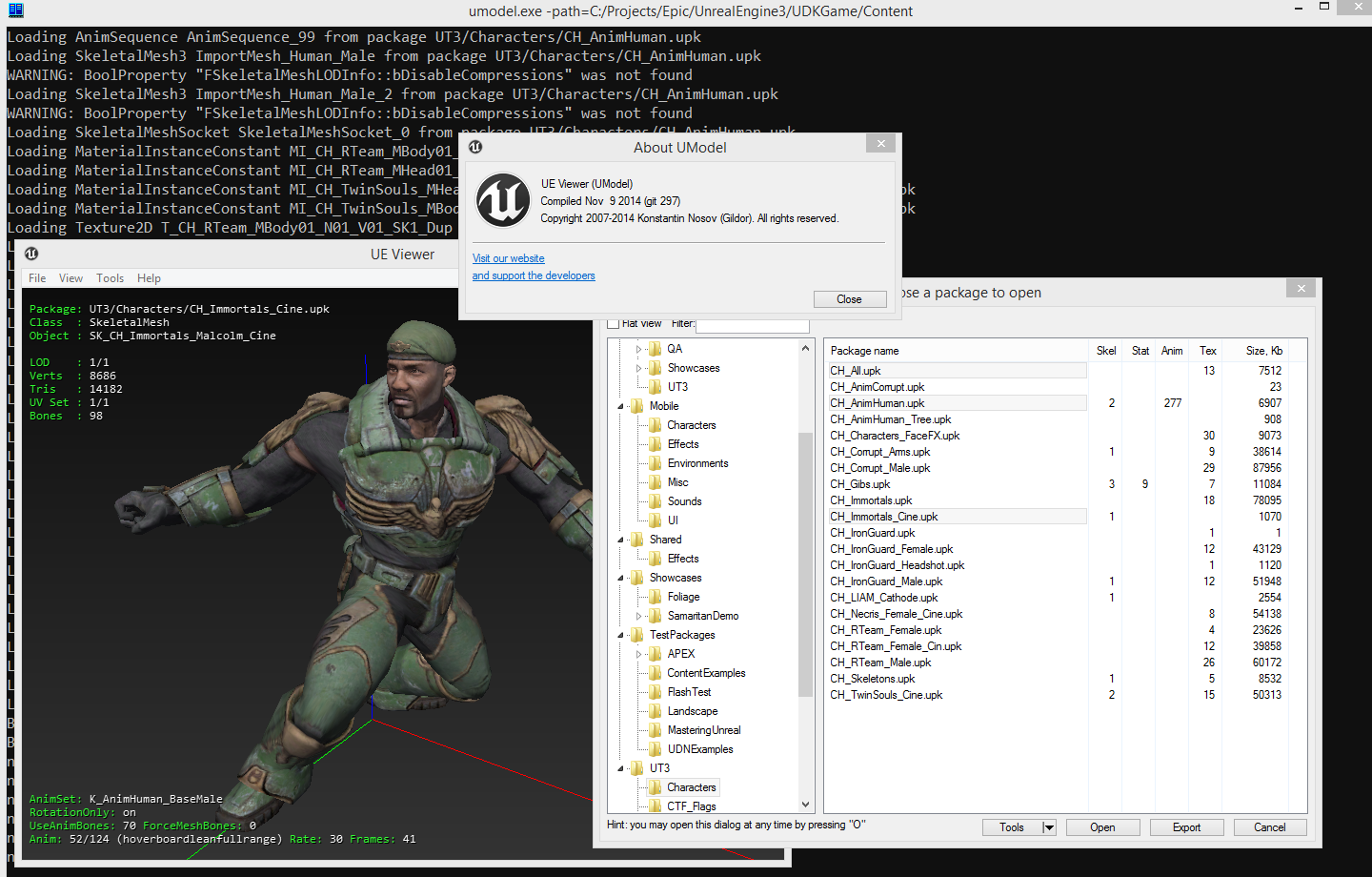Click the Cancel button in package dialog
Viewport: 1372px width, 877px height.
click(1269, 827)
